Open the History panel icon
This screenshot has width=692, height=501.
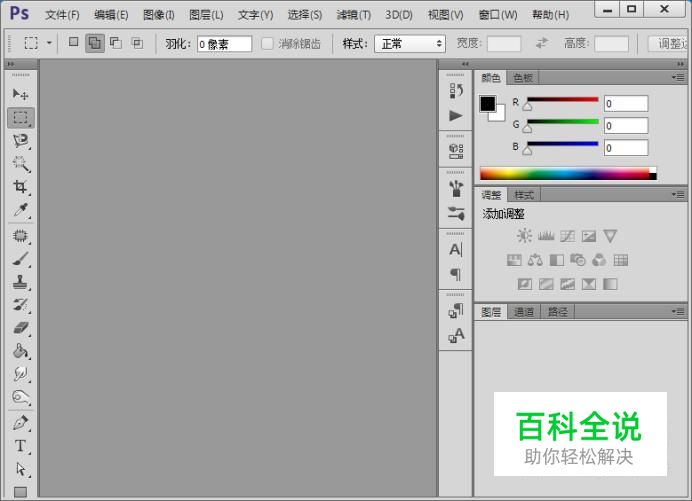[455, 91]
